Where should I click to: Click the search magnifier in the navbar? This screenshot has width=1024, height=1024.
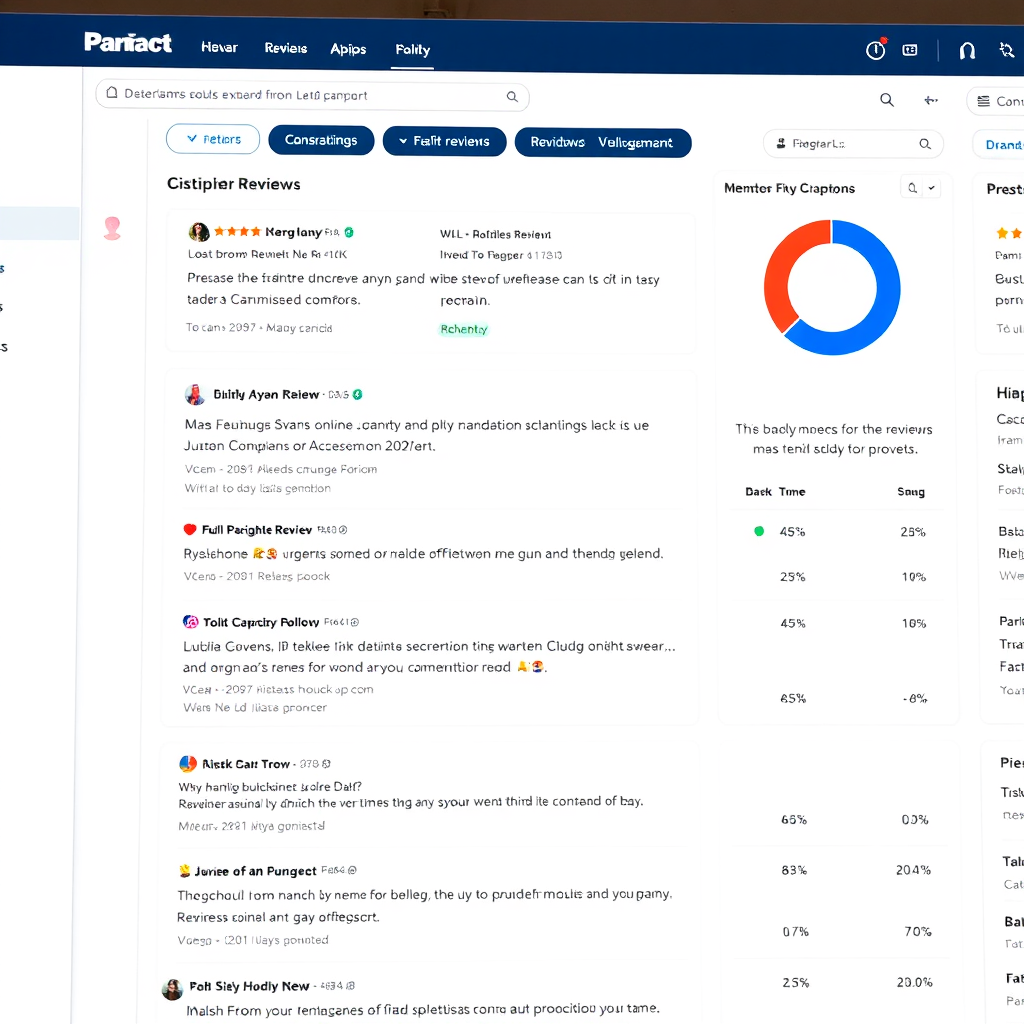pyautogui.click(x=886, y=99)
